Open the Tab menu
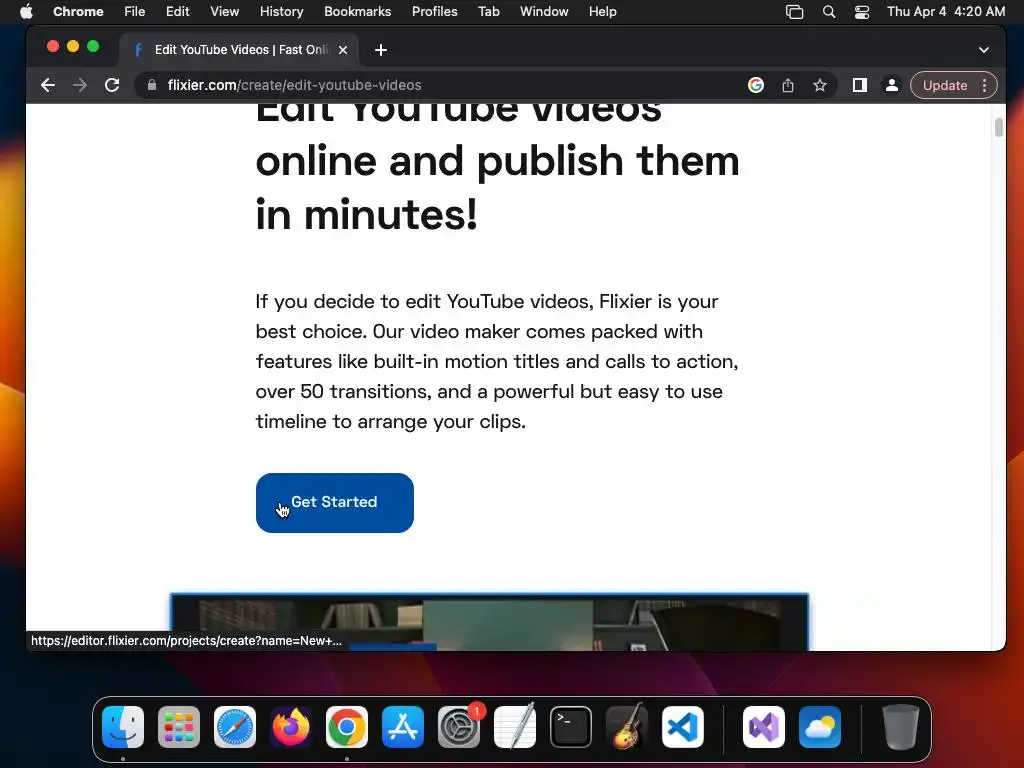Screen dimensions: 1024x768 [x=488, y=11]
